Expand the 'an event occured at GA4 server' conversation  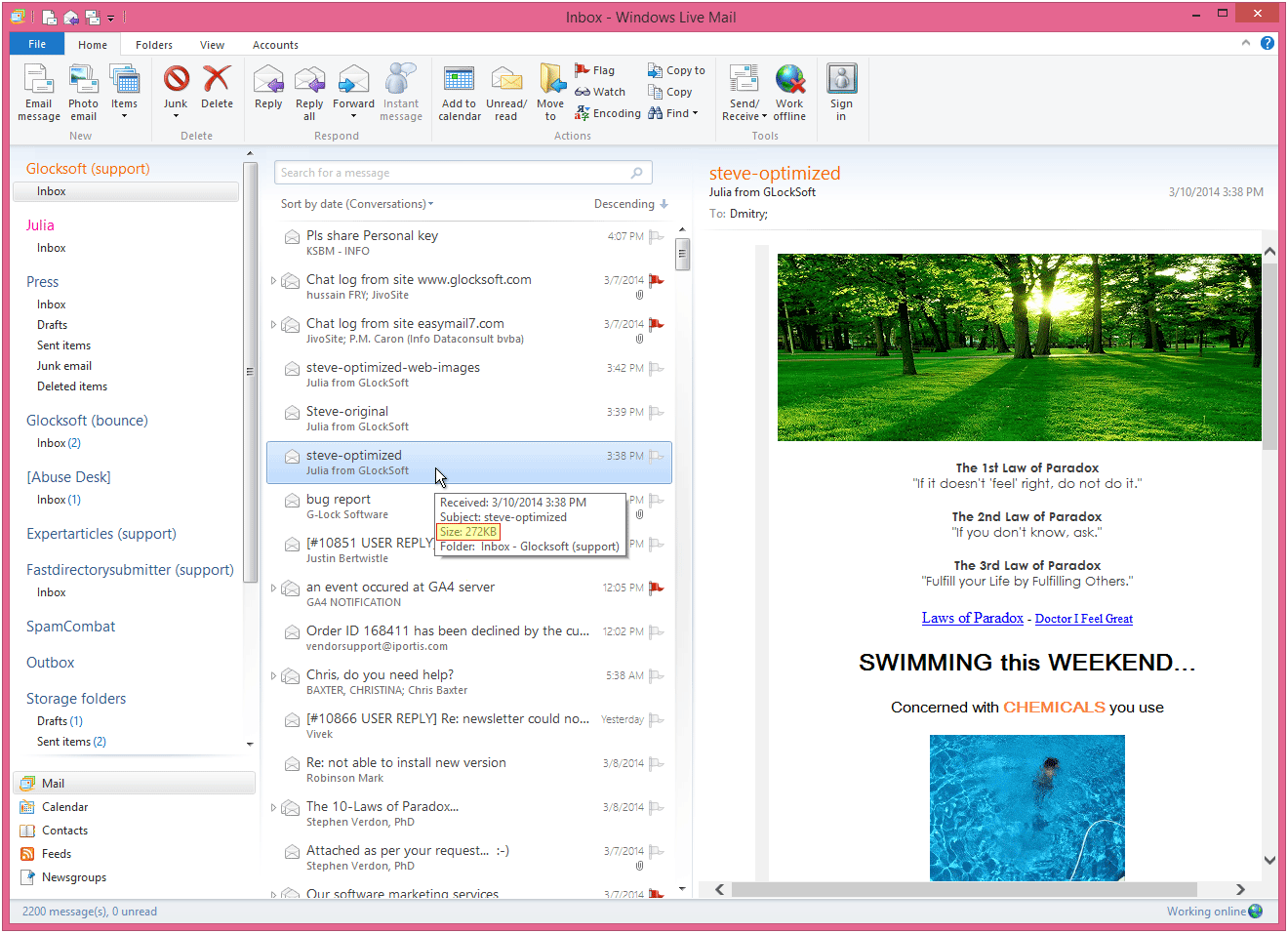pos(273,588)
